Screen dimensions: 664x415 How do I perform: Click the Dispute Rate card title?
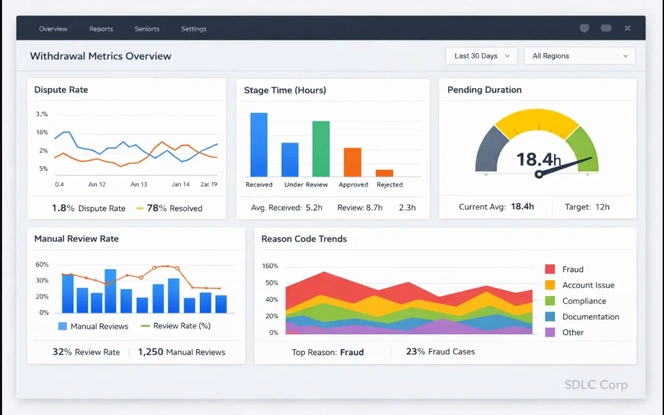(x=61, y=90)
